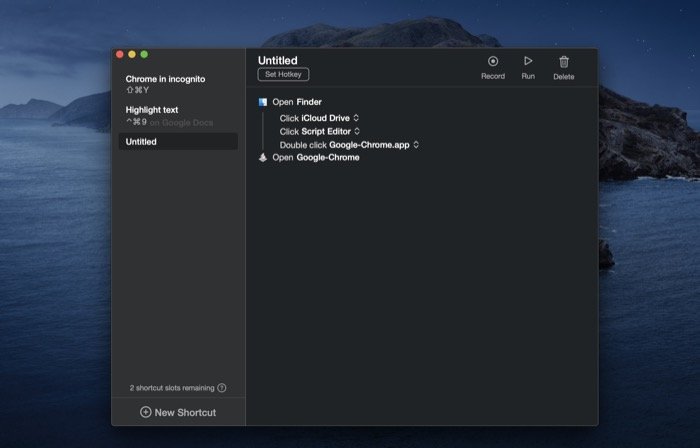The image size is (700, 448).
Task: Click the Untitled title heading
Action: point(278,60)
